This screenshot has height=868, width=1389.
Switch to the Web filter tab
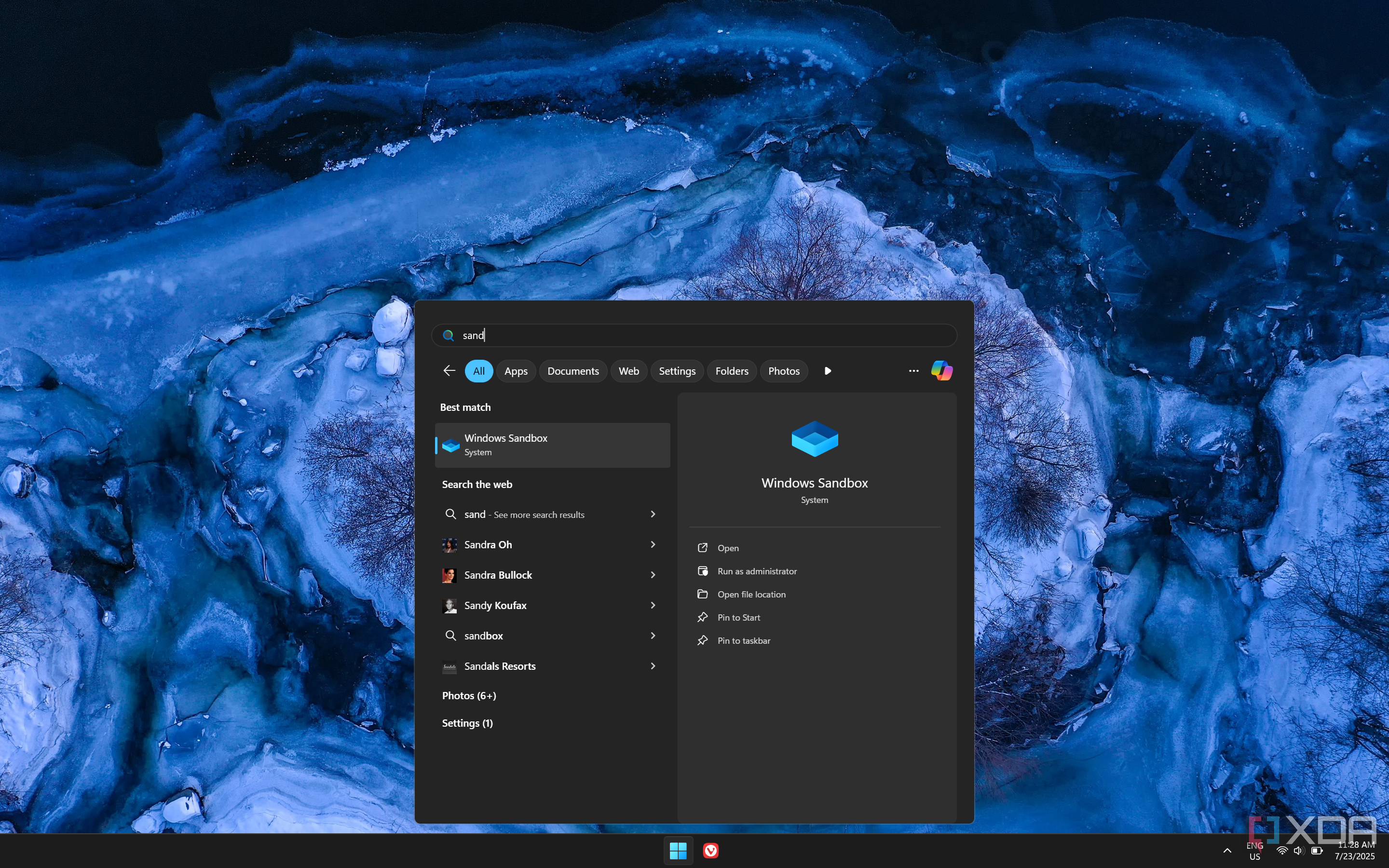(628, 371)
